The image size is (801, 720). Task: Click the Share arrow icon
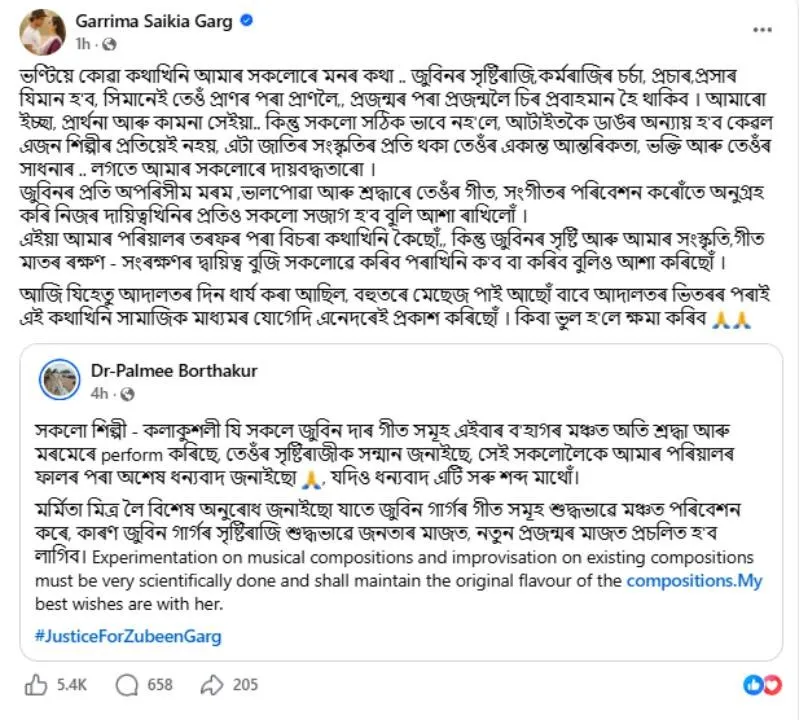(212, 685)
